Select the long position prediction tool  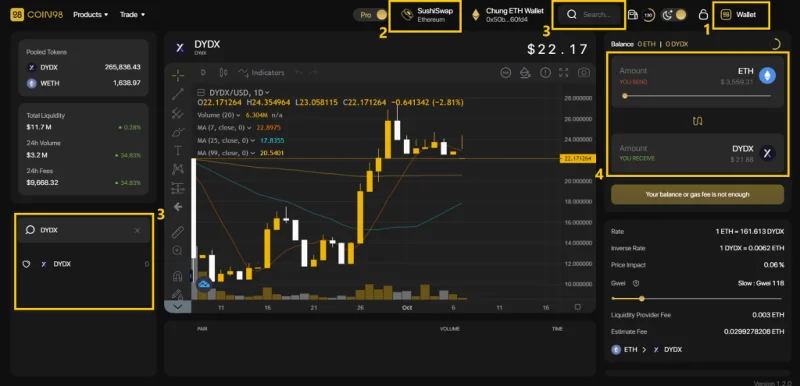coord(178,188)
